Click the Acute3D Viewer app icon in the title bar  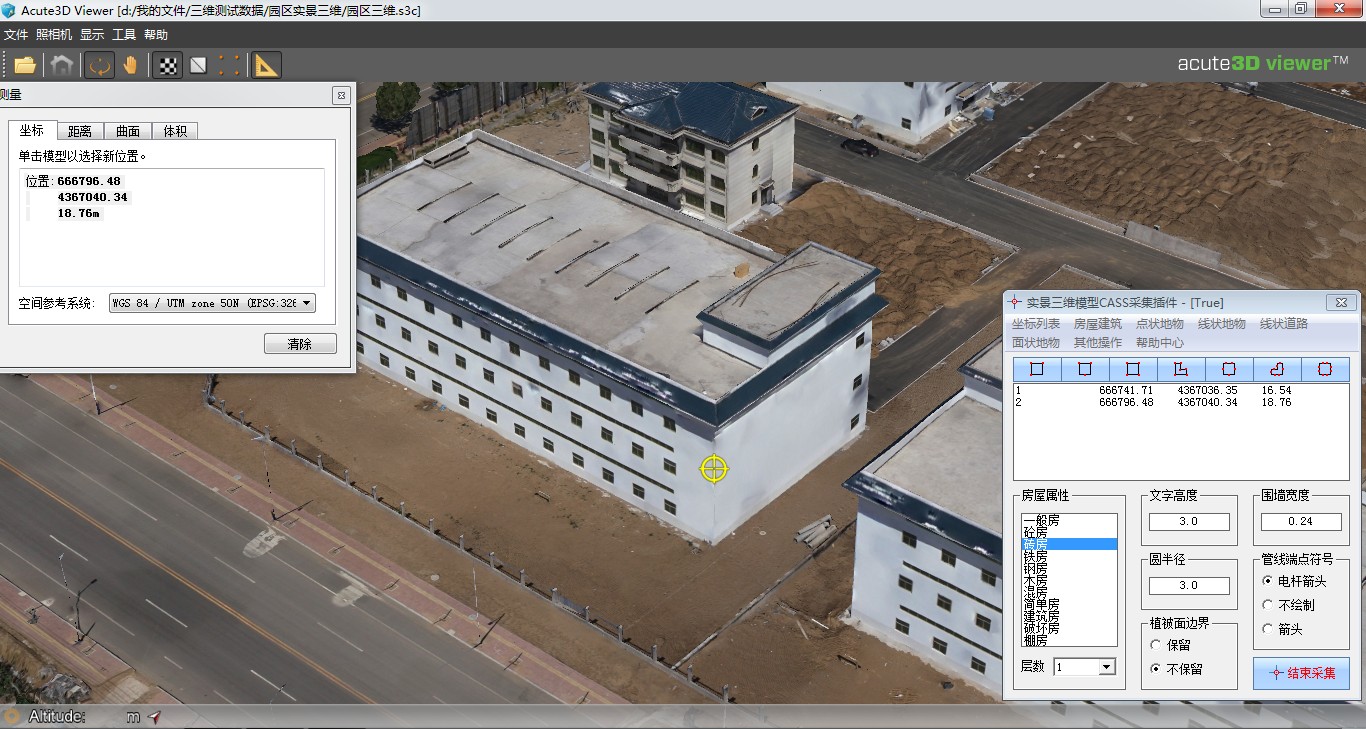point(9,9)
